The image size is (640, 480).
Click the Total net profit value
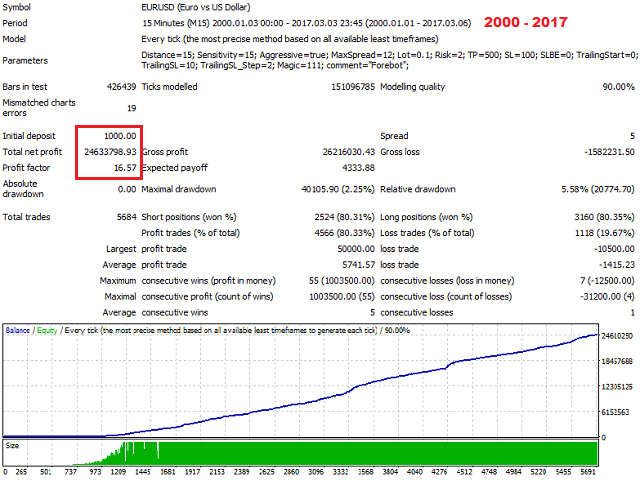pyautogui.click(x=106, y=152)
